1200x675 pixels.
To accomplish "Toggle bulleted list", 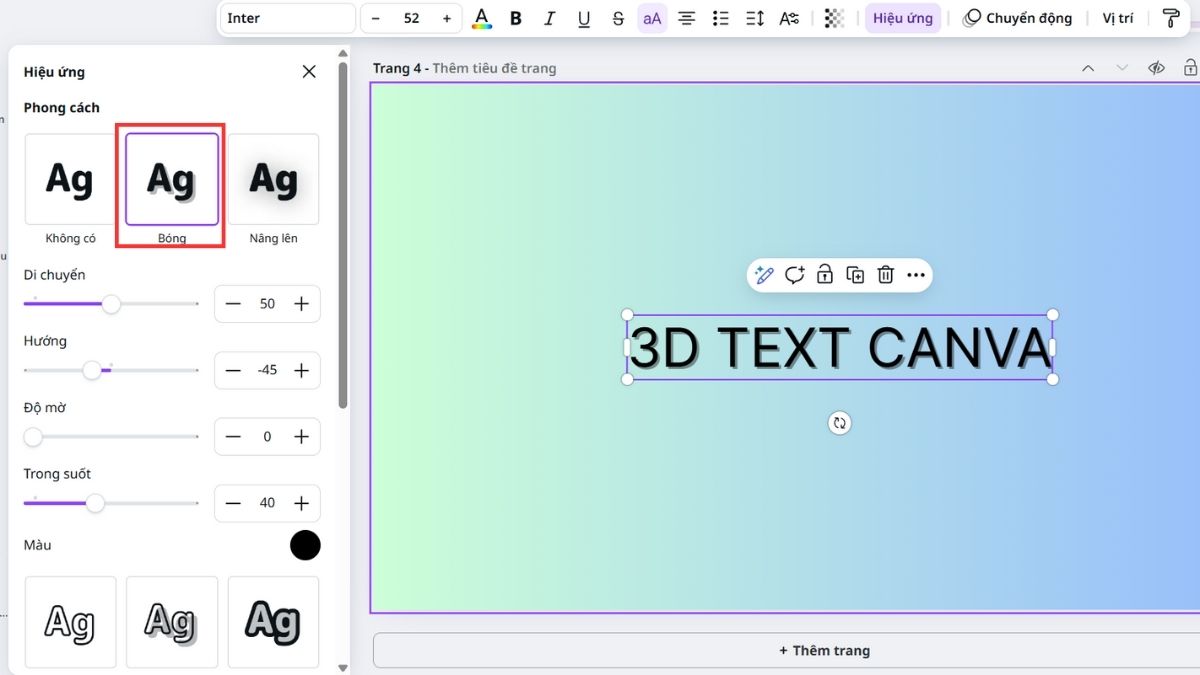I will tap(721, 18).
